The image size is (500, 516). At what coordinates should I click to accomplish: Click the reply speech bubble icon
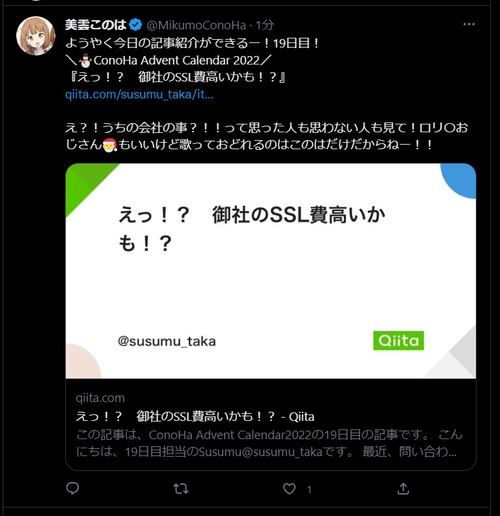point(72,488)
